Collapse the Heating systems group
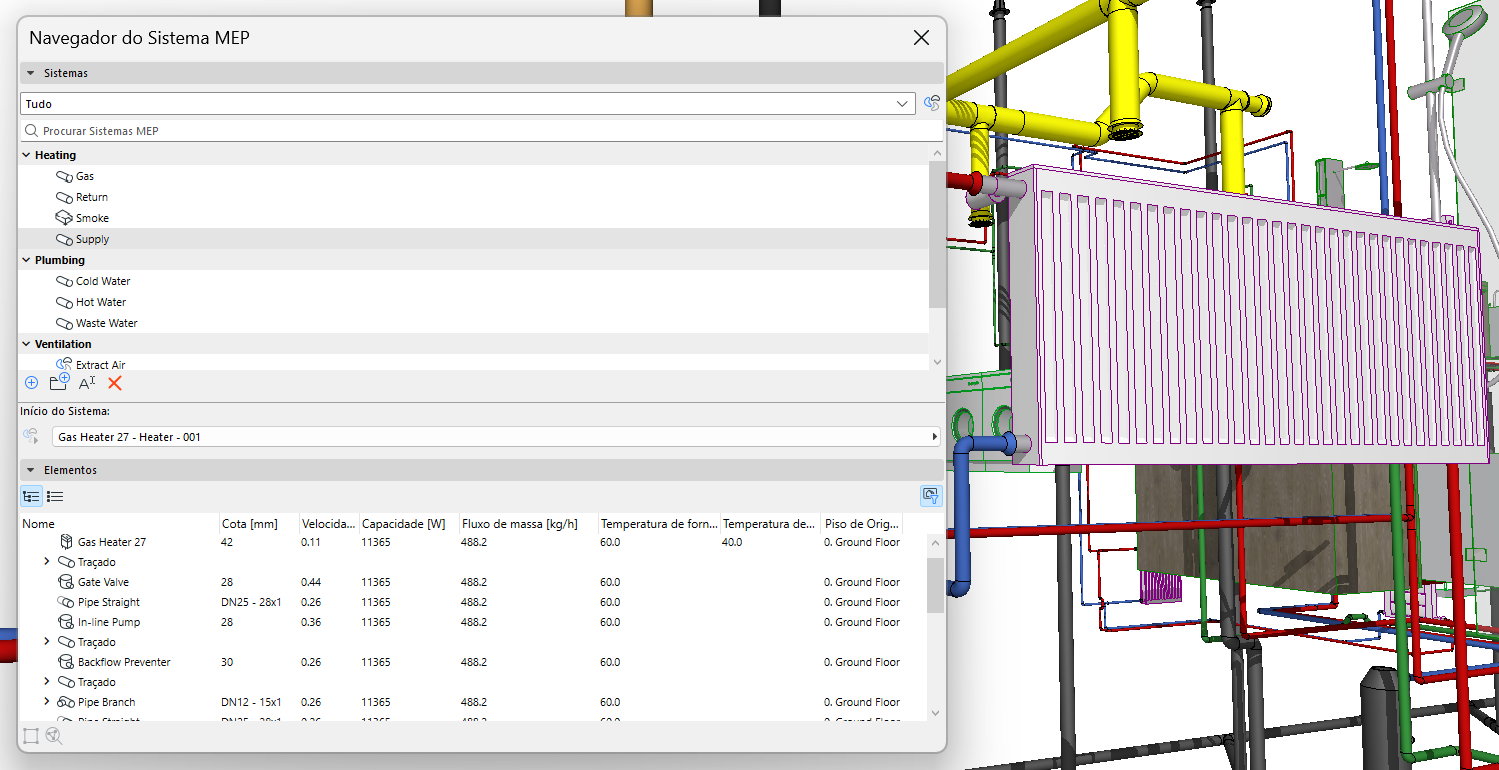Screen dimensions: 1499x770 click(x=26, y=155)
